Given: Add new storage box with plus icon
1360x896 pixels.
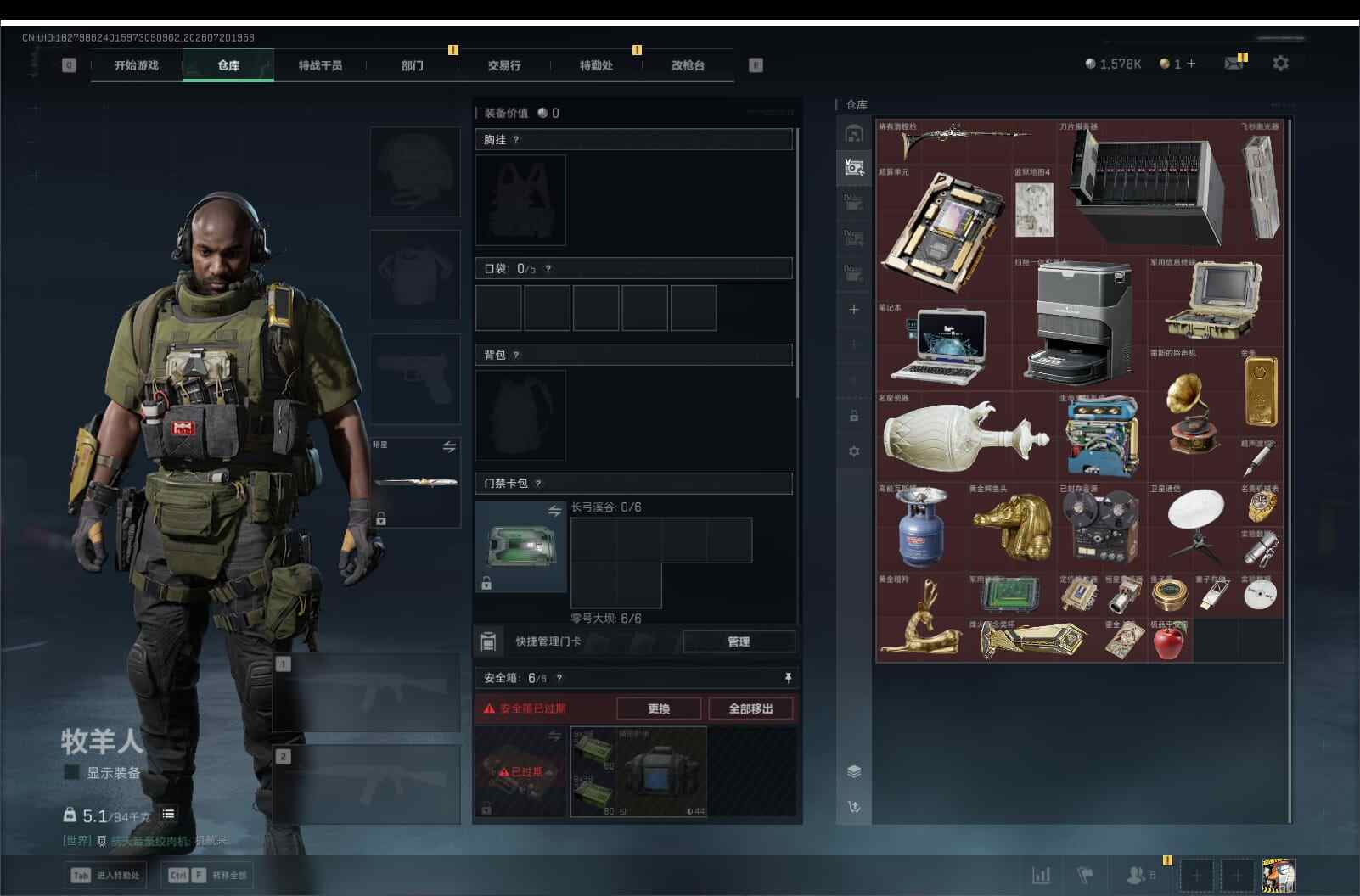Looking at the screenshot, I should pos(854,310).
